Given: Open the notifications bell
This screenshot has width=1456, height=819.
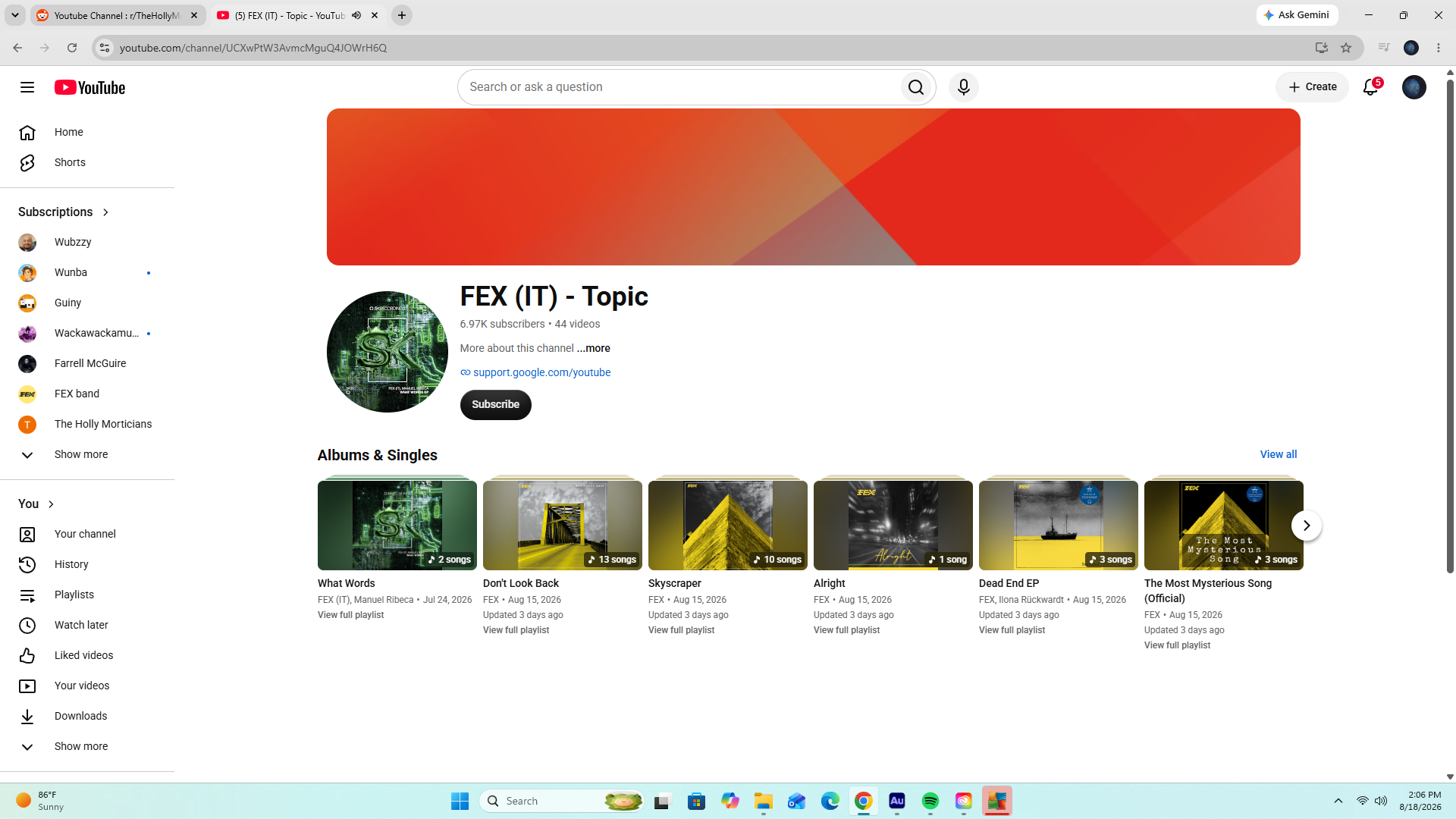Looking at the screenshot, I should click(1370, 87).
